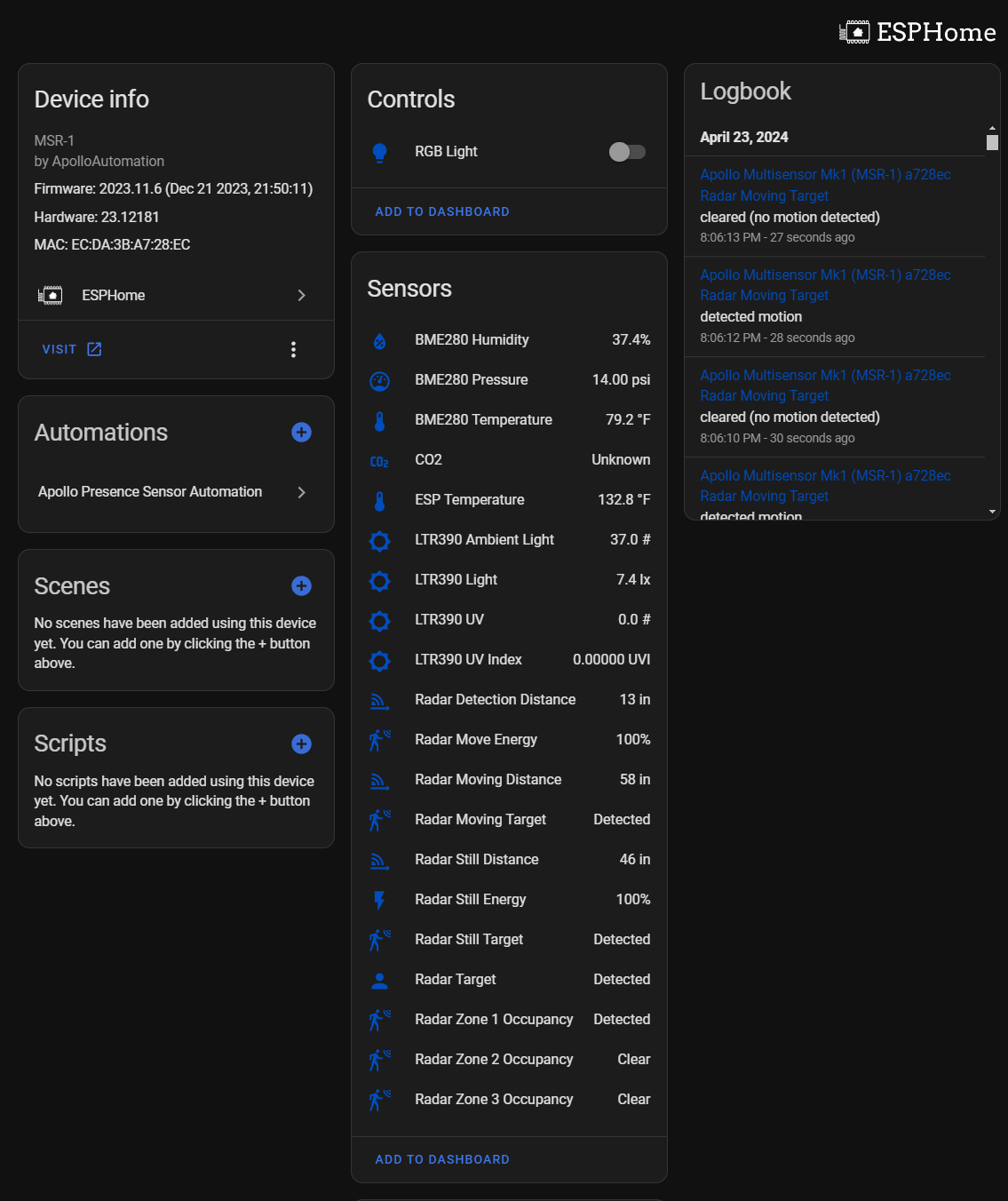Viewport: 1008px width, 1201px height.
Task: Click the Radar Zone 1 Occupancy motion icon
Action: [x=379, y=1020]
